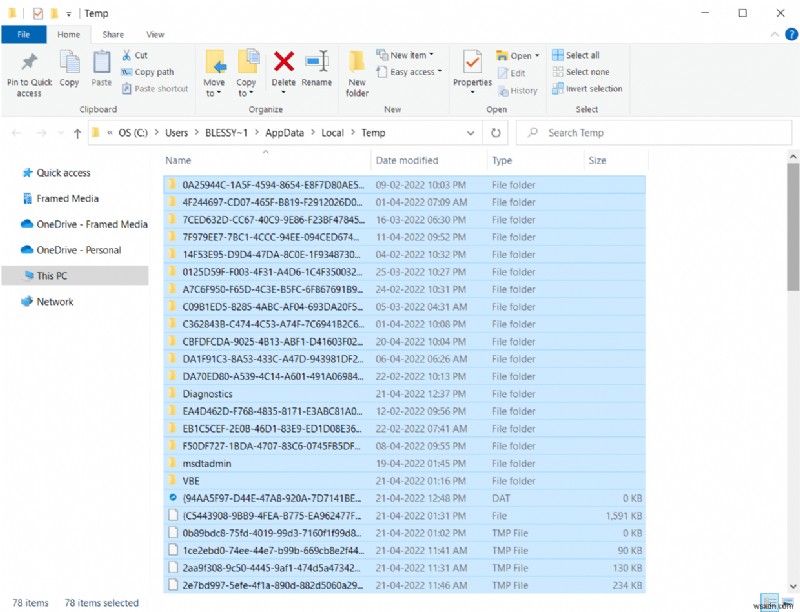The height and width of the screenshot is (612, 800).
Task: Open the Share ribbon tab
Action: (113, 33)
